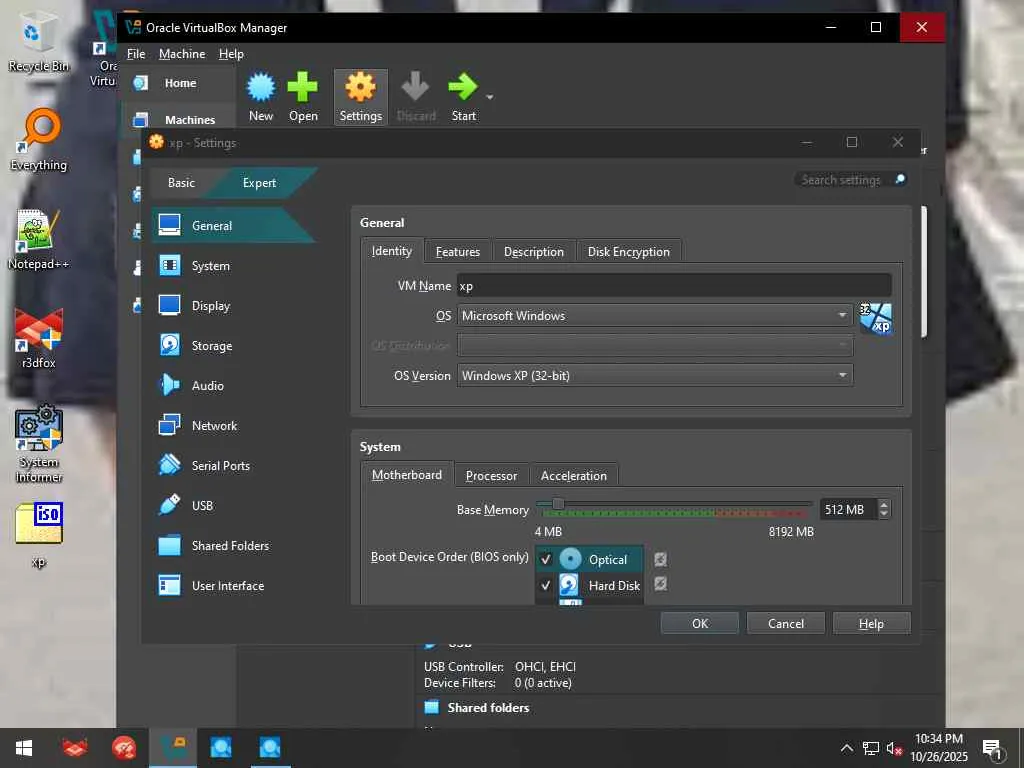Toggle the Hard Disk boot device checkbox
Viewport: 1024px width, 768px height.
click(546, 585)
